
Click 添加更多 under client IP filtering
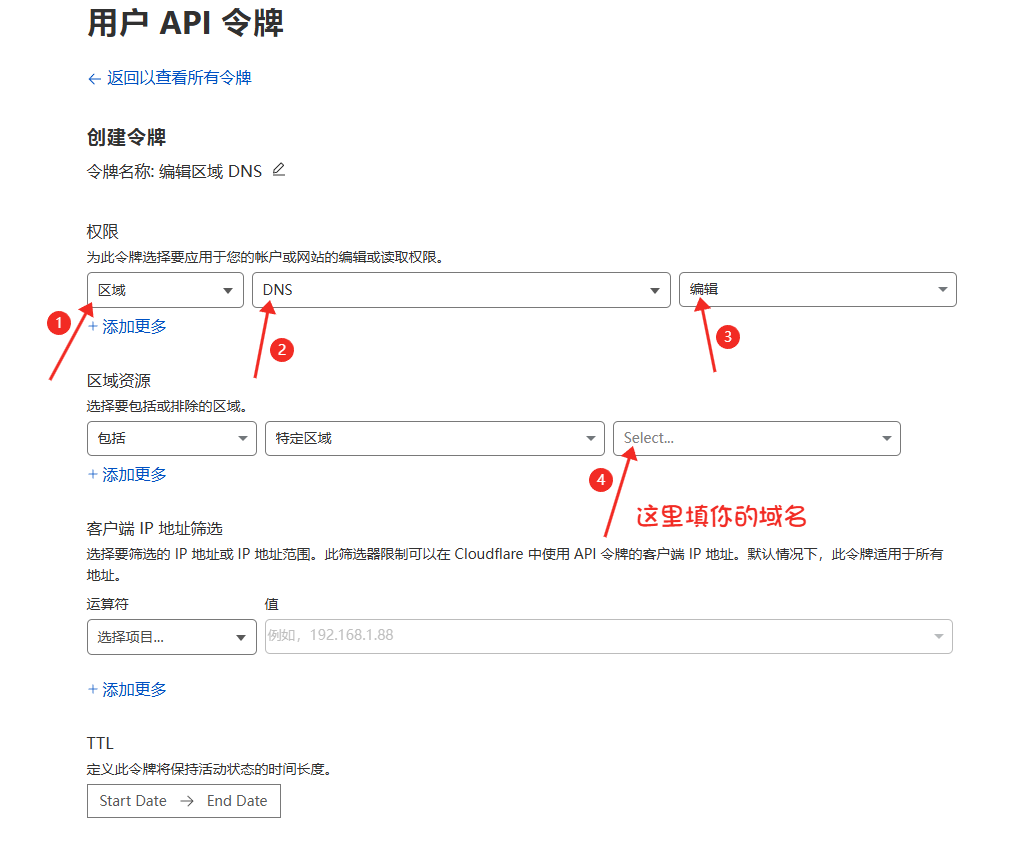[x=127, y=689]
